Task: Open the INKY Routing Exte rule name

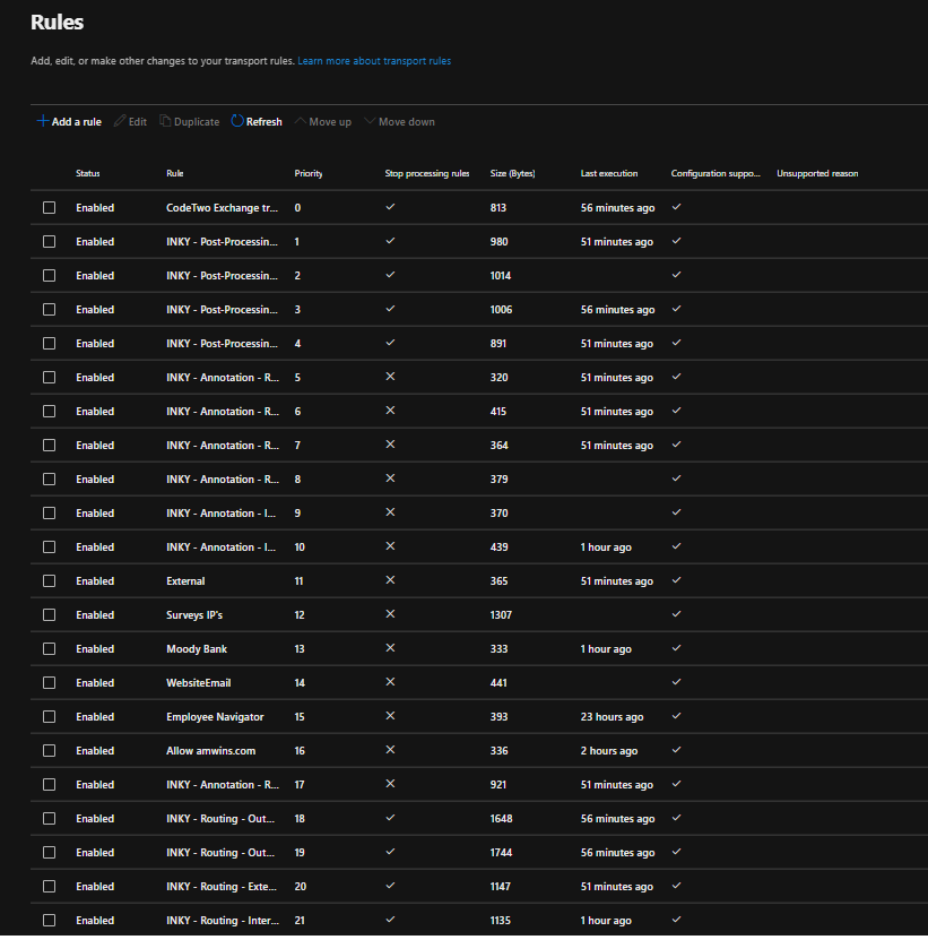Action: (x=221, y=886)
